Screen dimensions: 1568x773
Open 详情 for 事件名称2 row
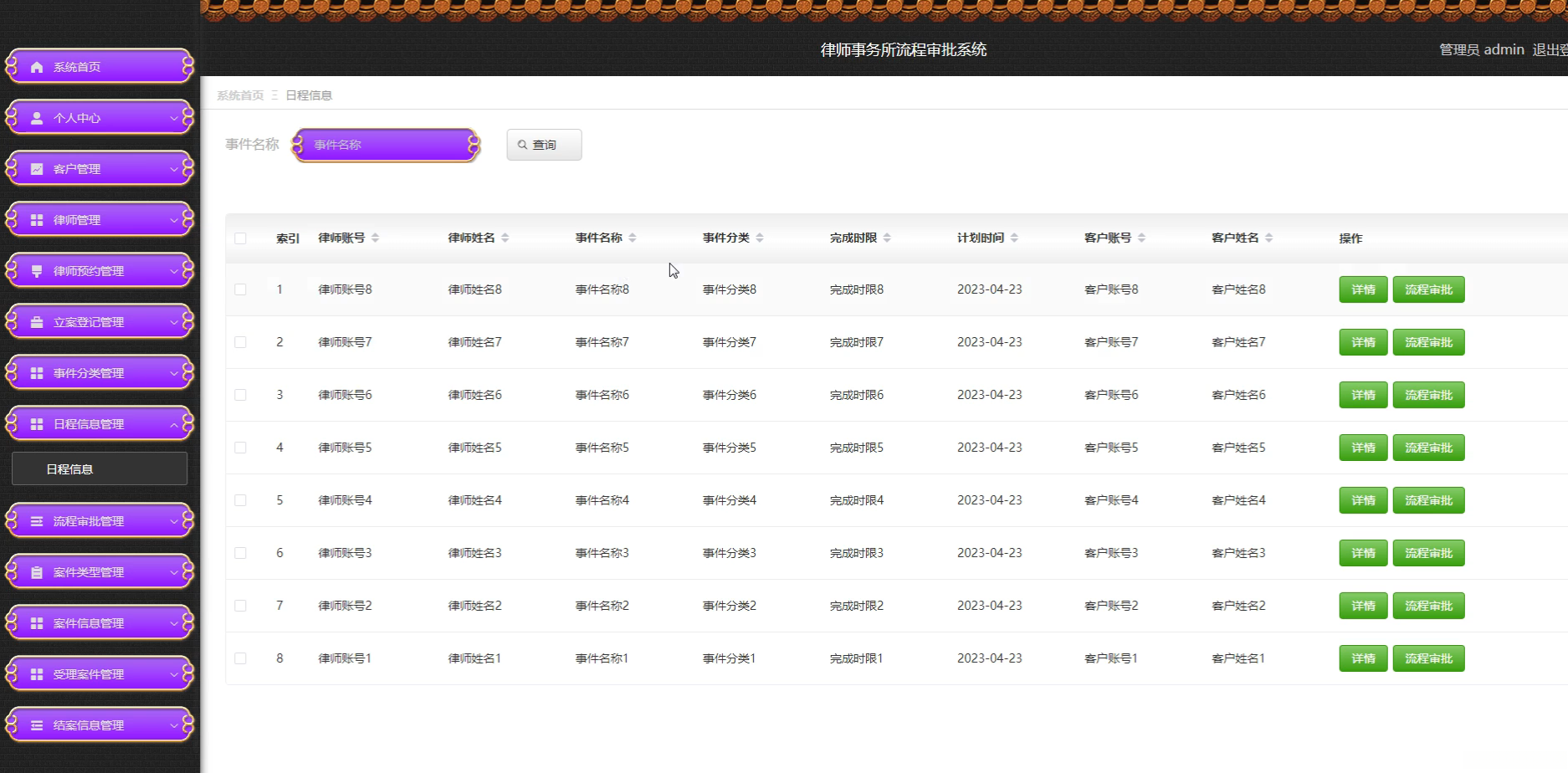[x=1363, y=606]
